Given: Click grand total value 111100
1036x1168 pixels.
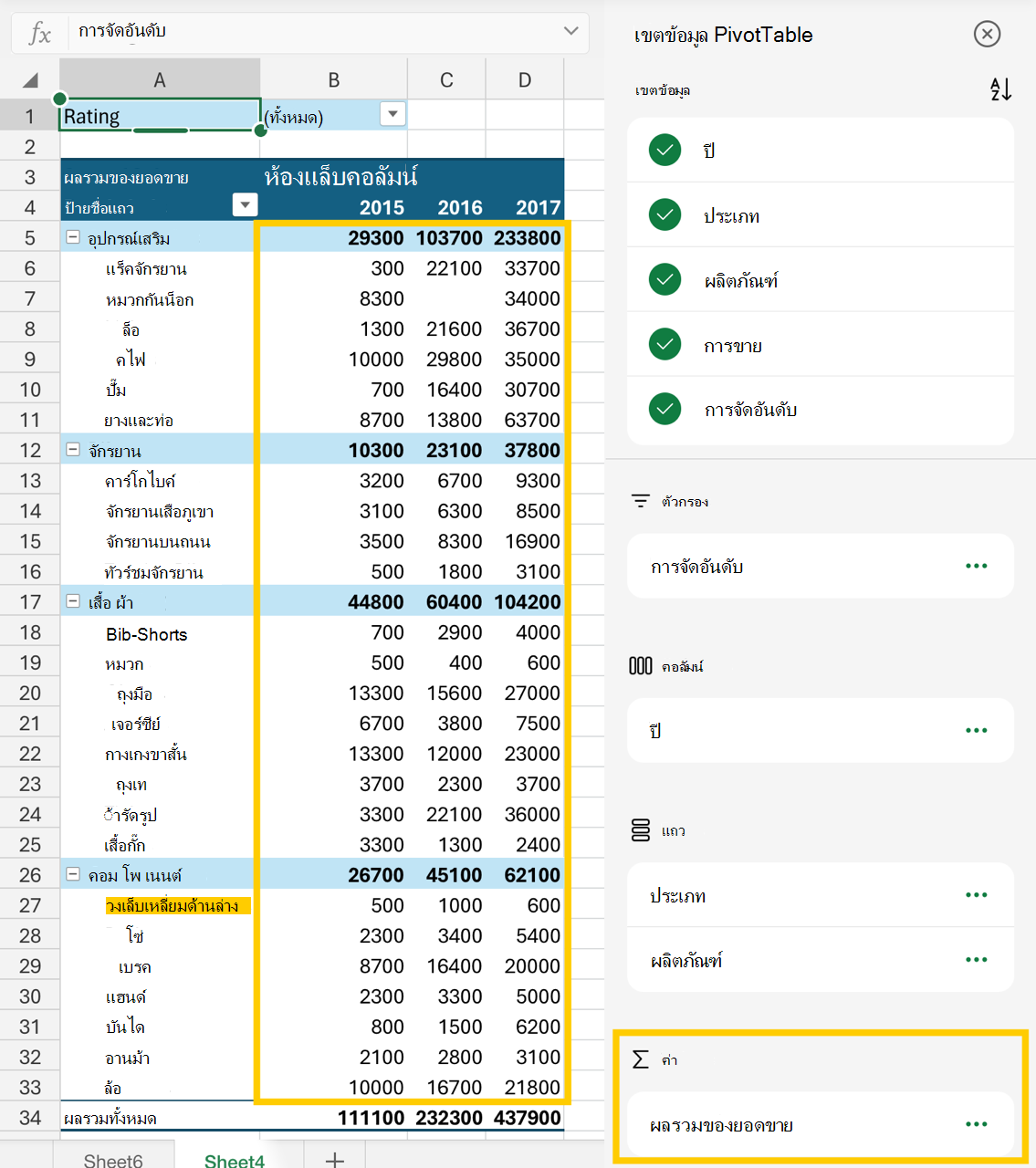Looking at the screenshot, I should 371,1118.
